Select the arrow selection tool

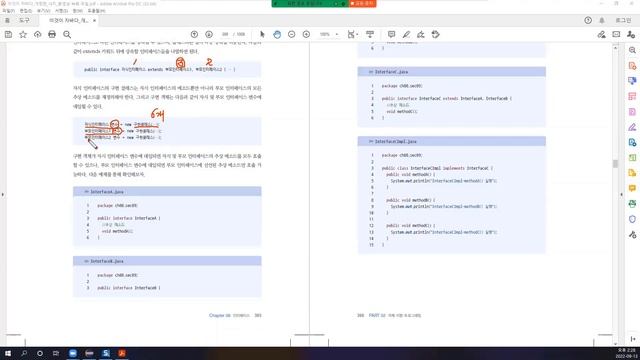point(262,35)
